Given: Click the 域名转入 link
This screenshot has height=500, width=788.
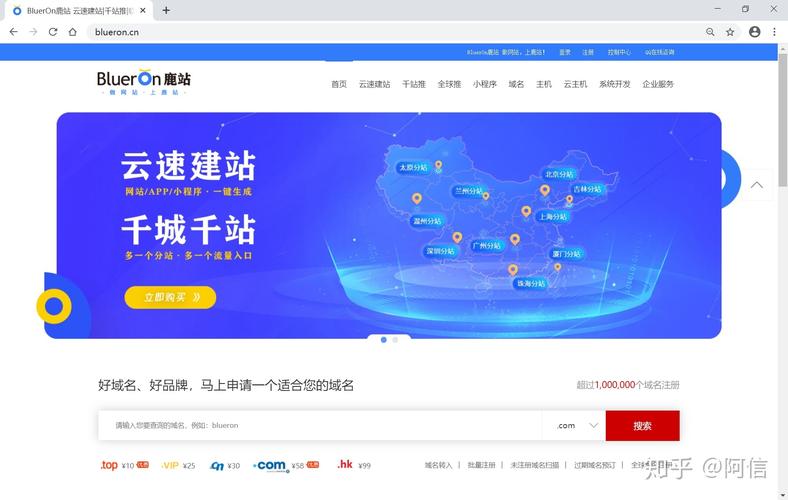Looking at the screenshot, I should pos(438,465).
